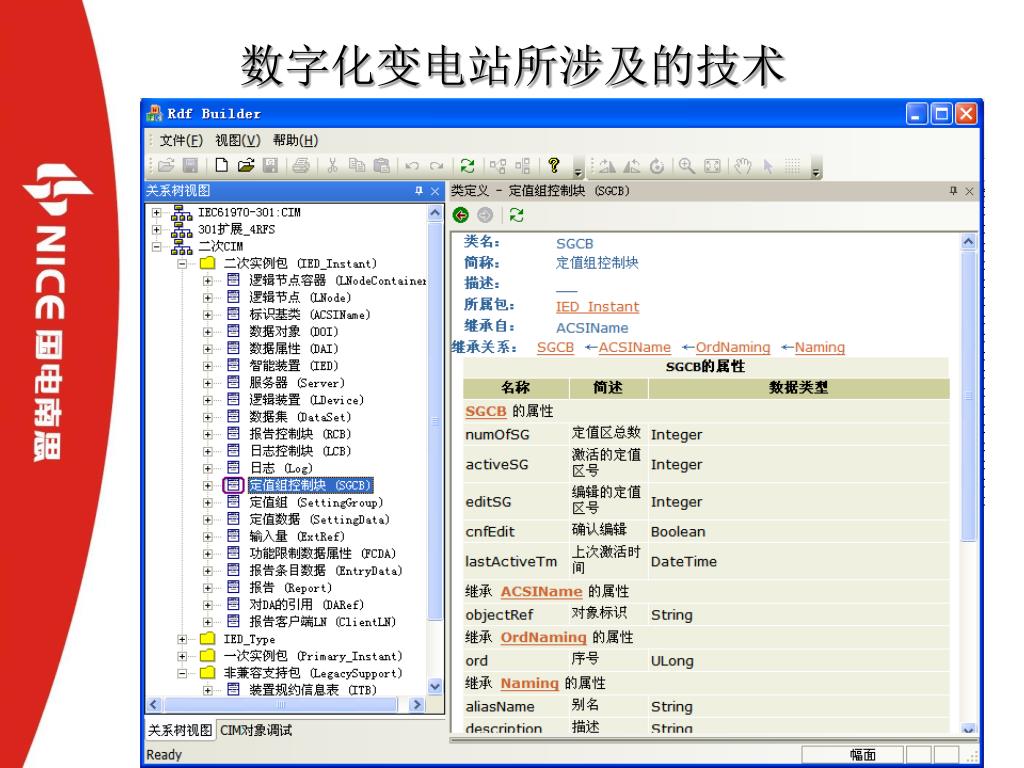Select 数据集 (DataSet) in the tree
The width and height of the screenshot is (1024, 768).
pyautogui.click(x=300, y=417)
